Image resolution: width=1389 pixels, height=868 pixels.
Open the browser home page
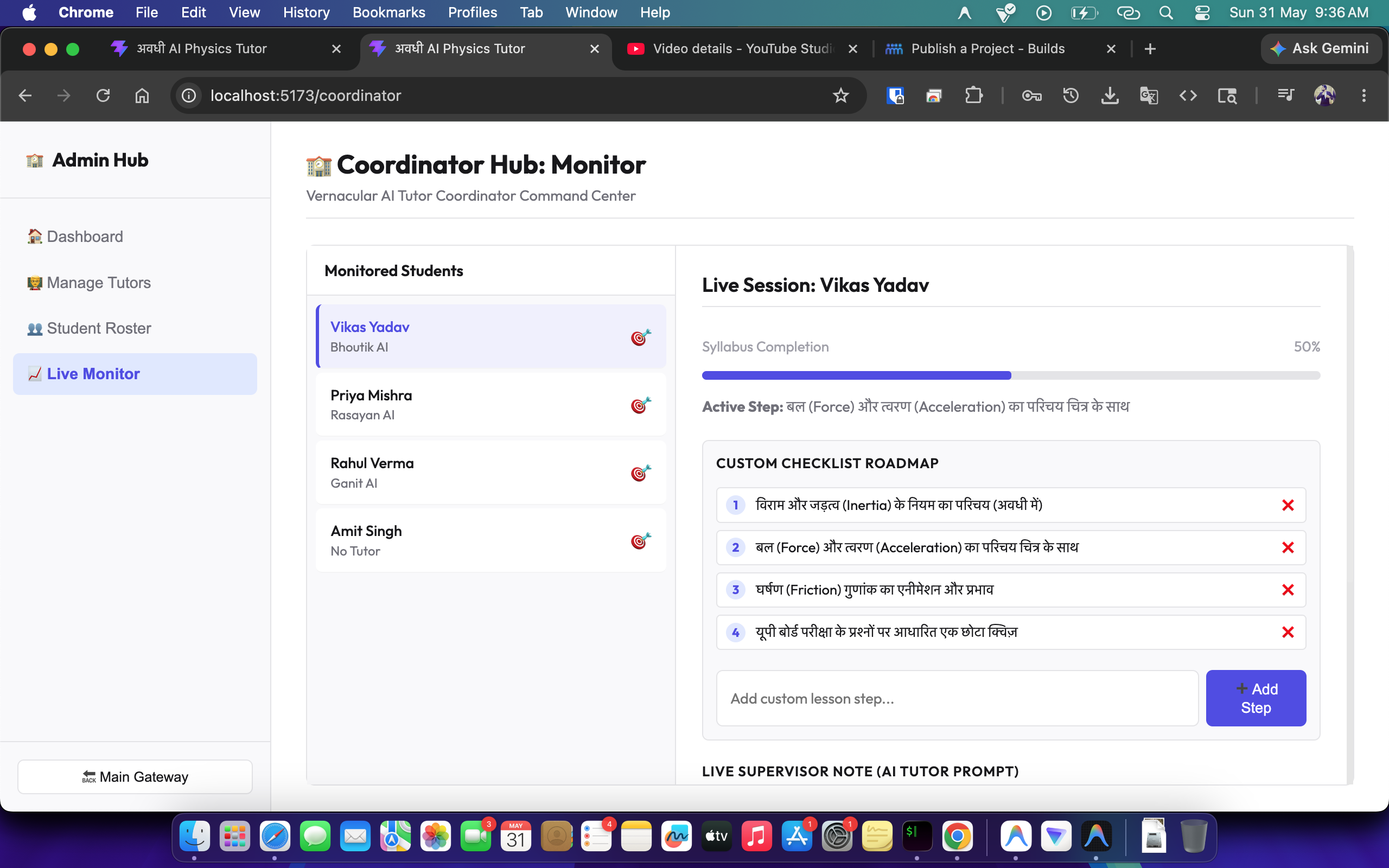coord(142,95)
